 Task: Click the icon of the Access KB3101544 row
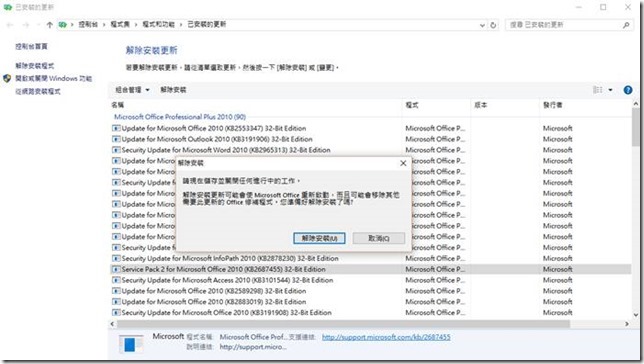coord(116,280)
